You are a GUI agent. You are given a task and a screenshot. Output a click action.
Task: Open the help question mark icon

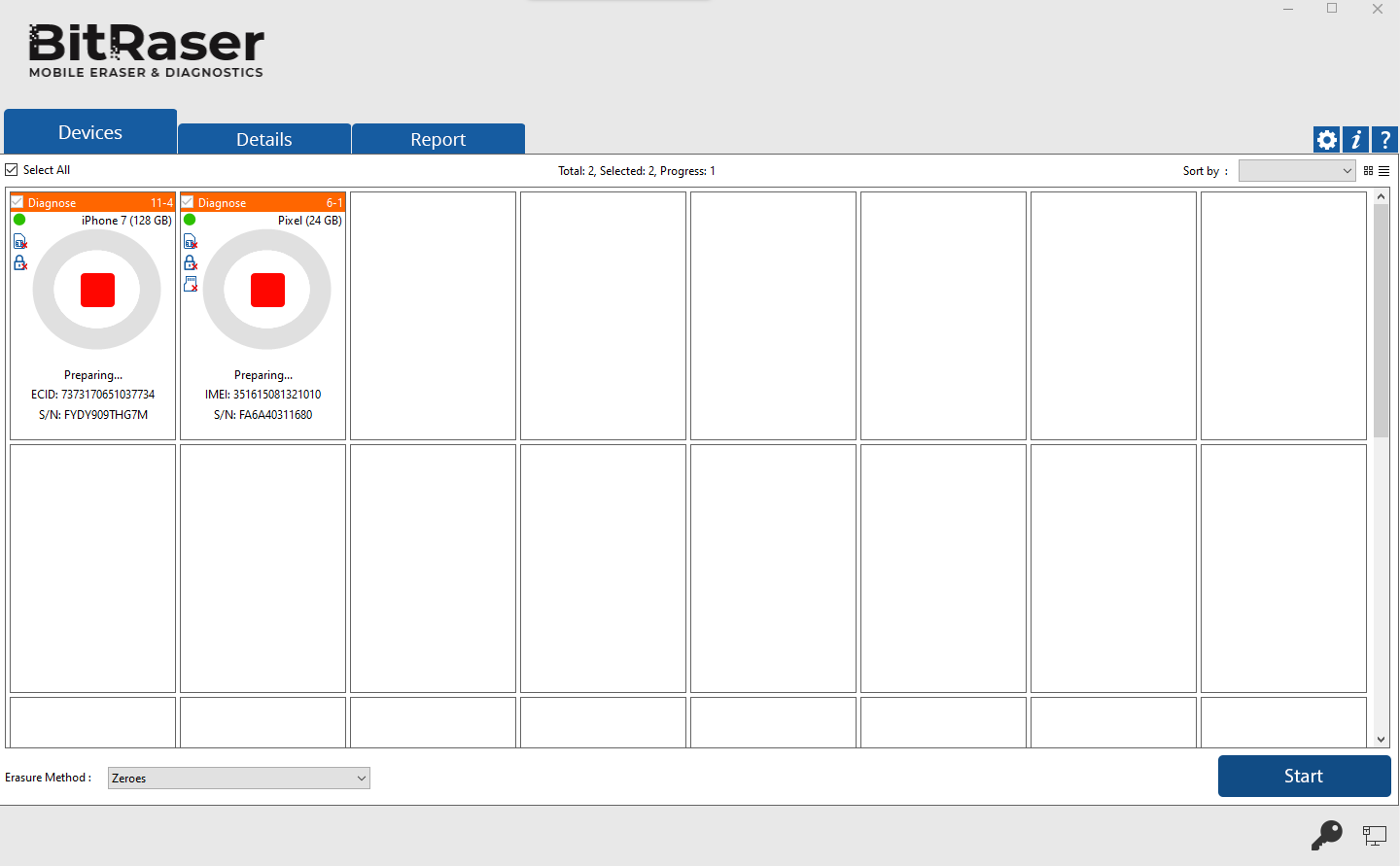tap(1384, 140)
